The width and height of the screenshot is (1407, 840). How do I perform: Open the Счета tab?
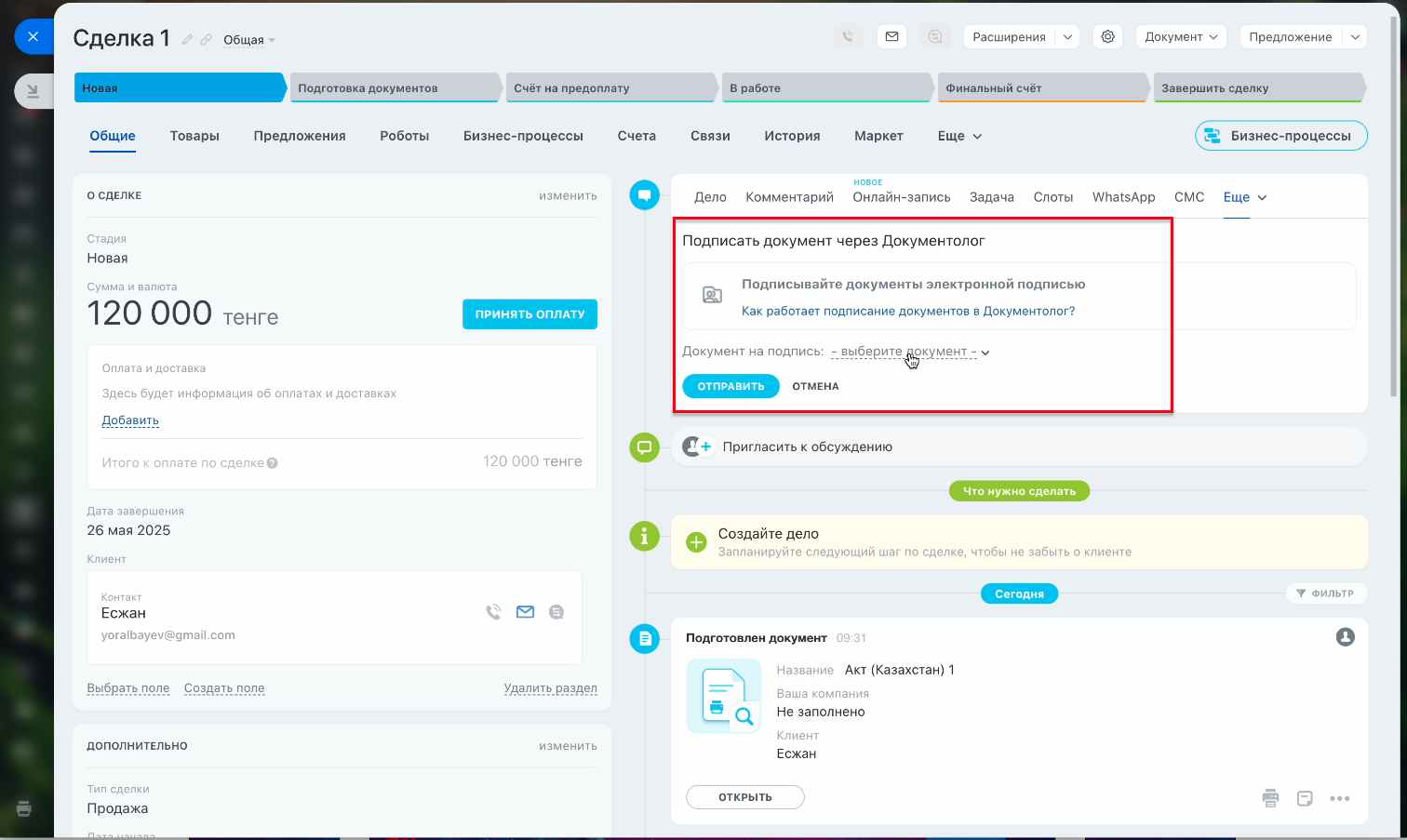636,136
